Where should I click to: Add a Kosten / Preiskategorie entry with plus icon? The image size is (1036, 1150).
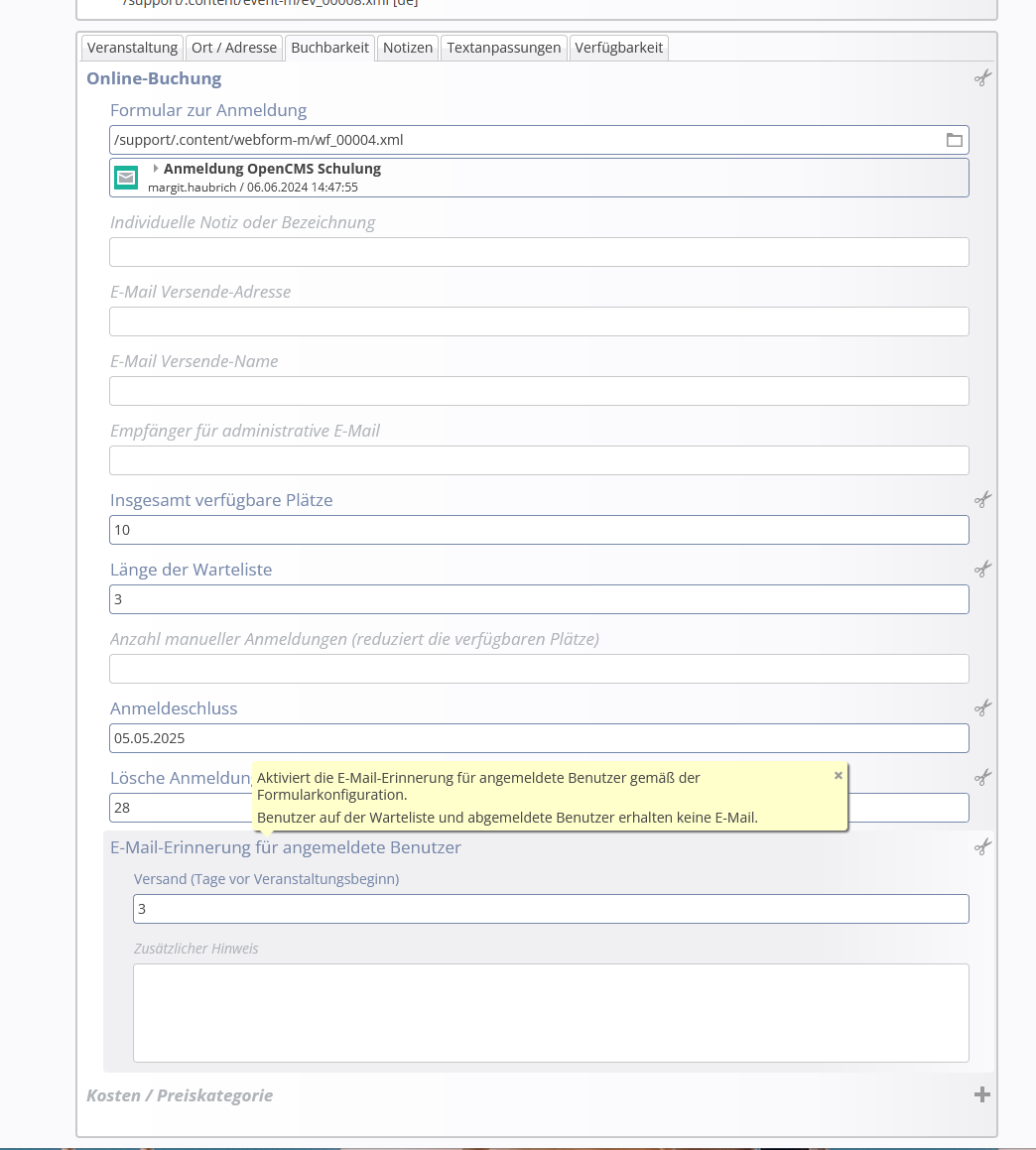pyautogui.click(x=982, y=1094)
